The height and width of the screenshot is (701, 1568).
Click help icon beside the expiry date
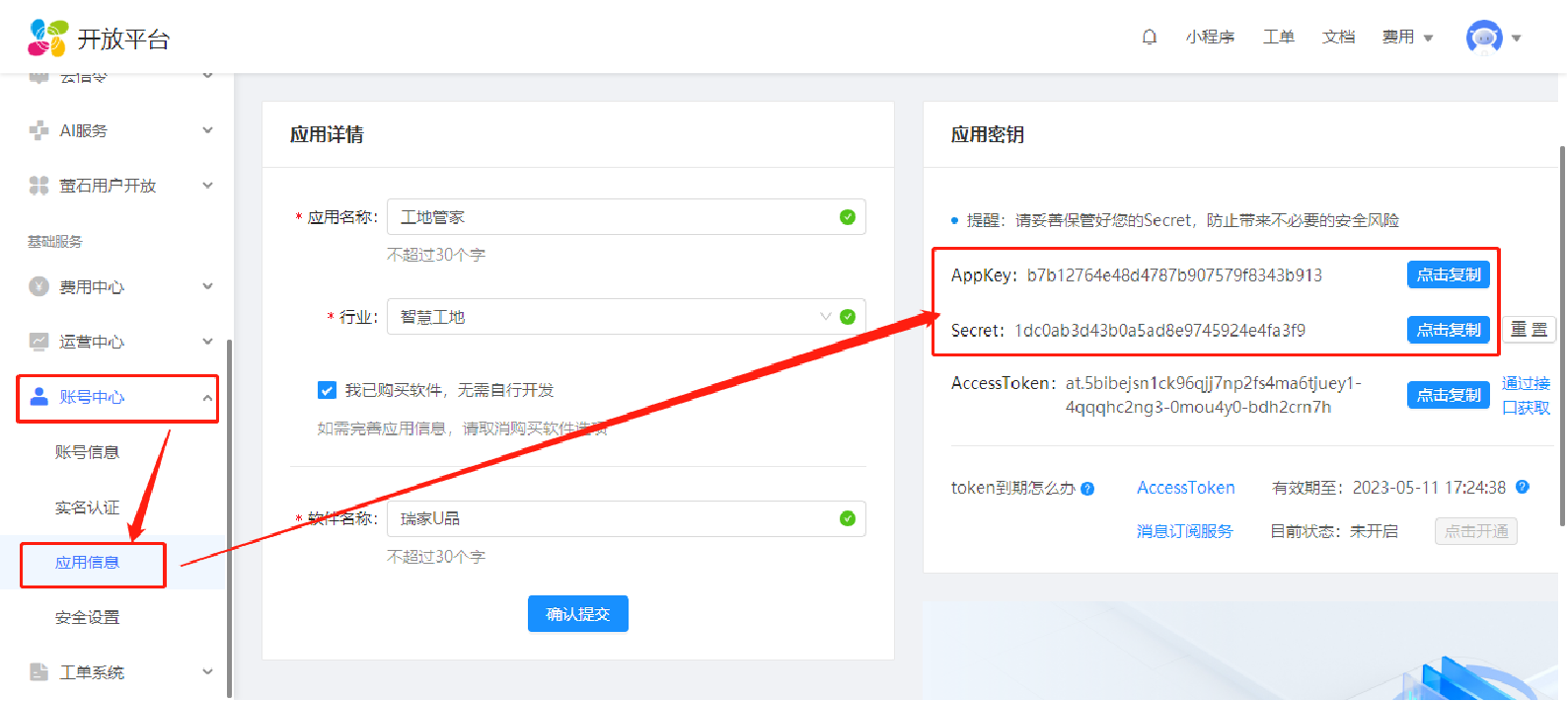(x=1522, y=487)
